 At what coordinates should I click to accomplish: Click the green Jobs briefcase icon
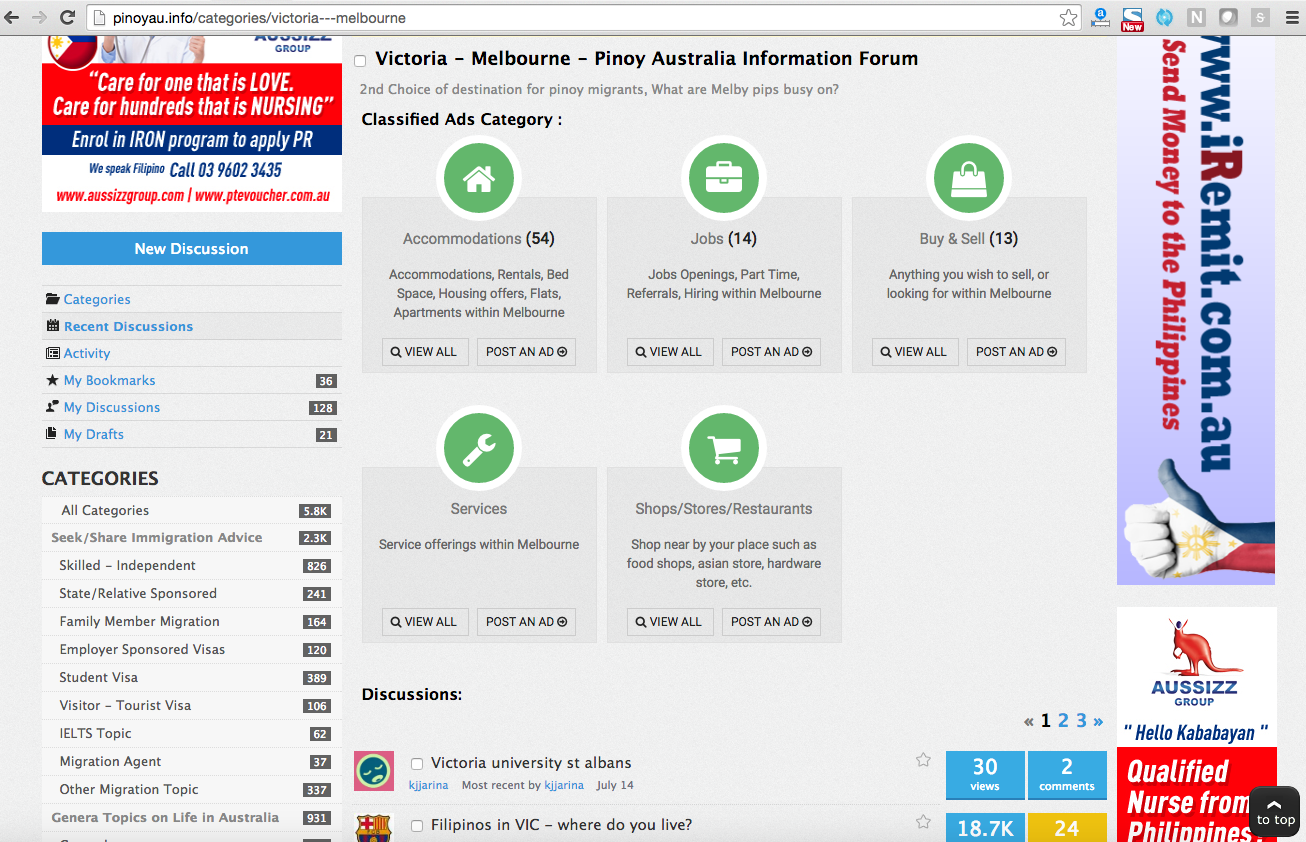point(723,180)
